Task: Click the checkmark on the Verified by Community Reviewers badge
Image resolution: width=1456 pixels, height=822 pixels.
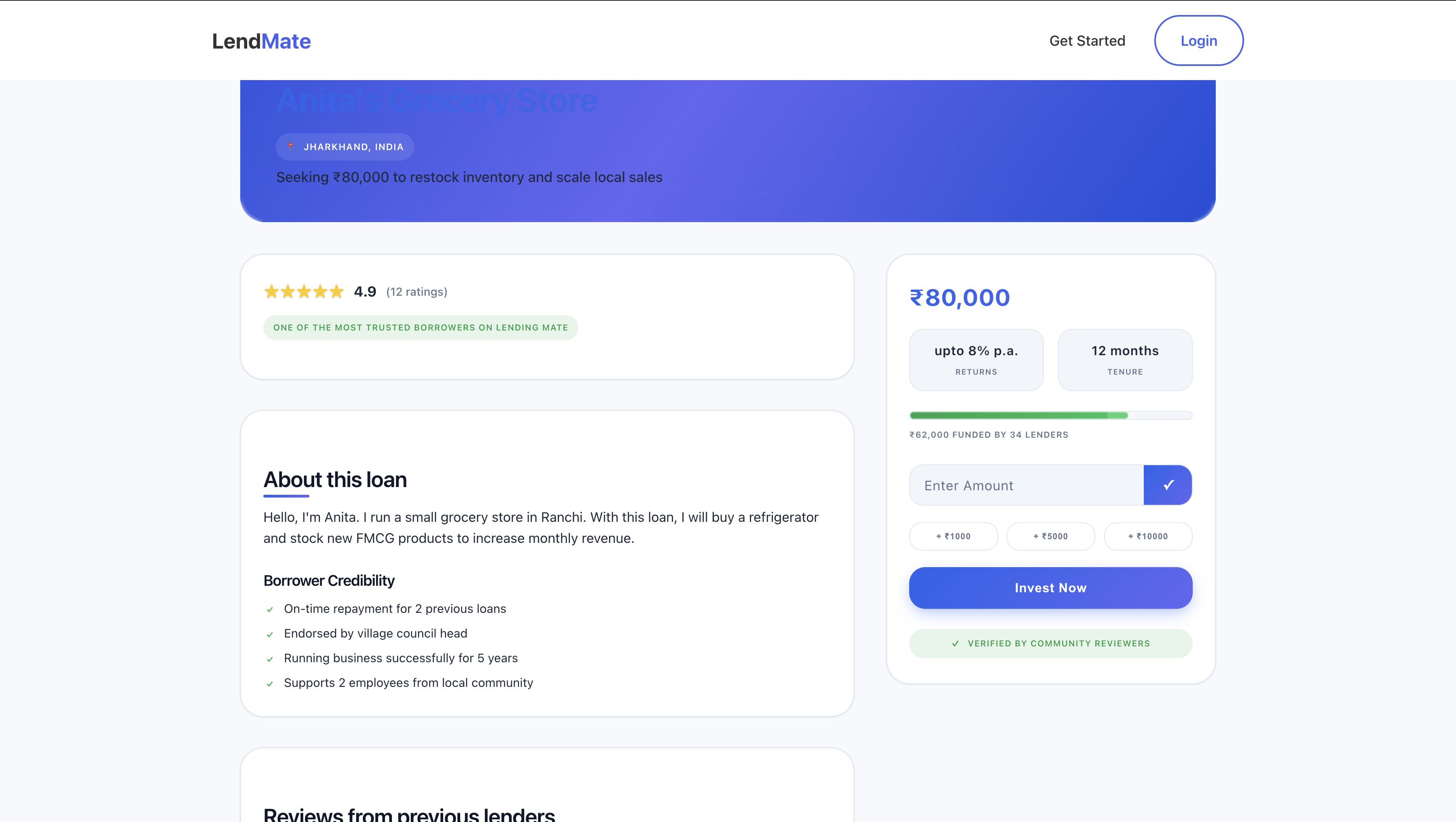Action: point(954,643)
